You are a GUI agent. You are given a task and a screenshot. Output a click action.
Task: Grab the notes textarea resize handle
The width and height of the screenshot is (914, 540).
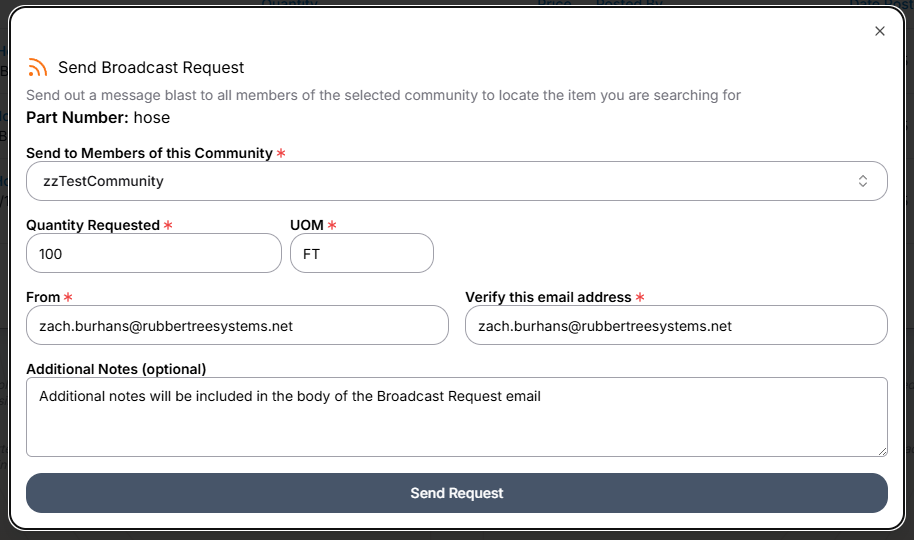[x=881, y=451]
